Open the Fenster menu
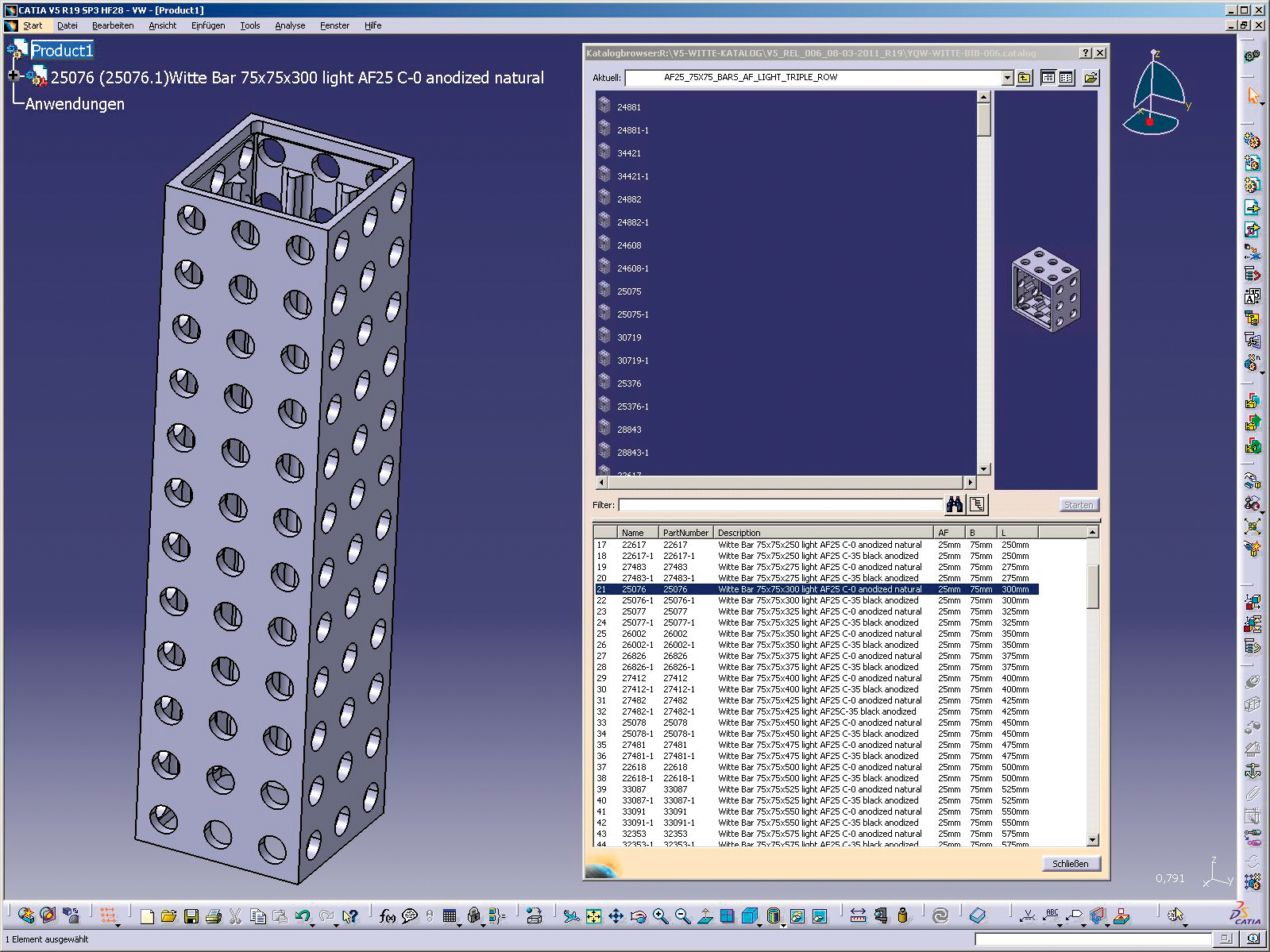Screen dimensions: 1270x952 pyautogui.click(x=334, y=25)
